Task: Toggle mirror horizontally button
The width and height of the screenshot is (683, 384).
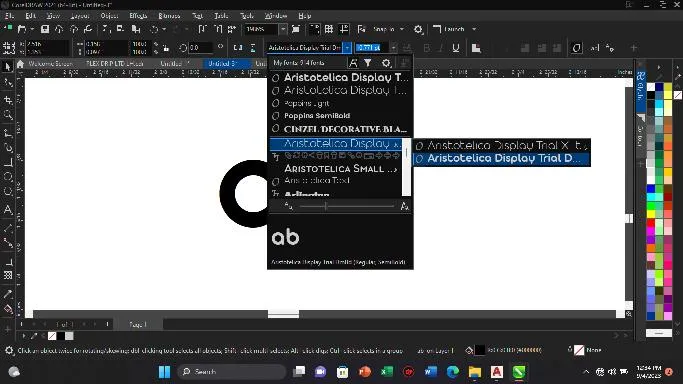Action: (238, 48)
